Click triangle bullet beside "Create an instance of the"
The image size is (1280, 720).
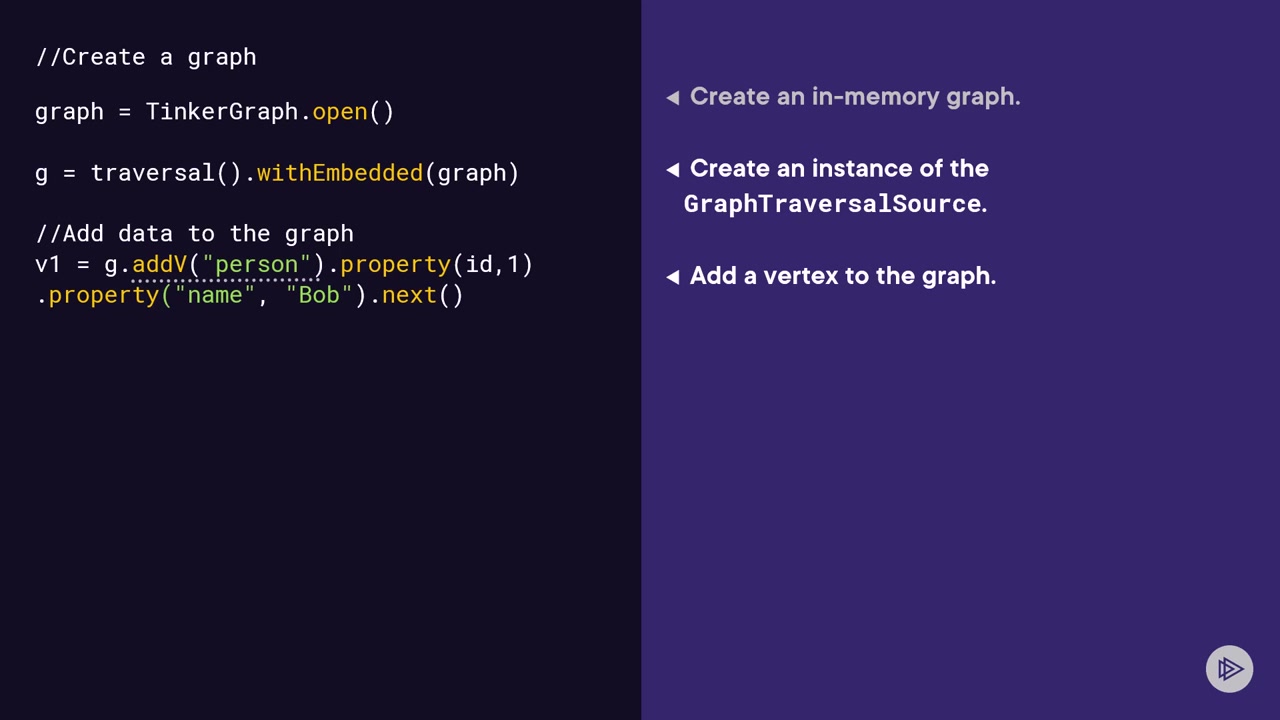tap(673, 170)
